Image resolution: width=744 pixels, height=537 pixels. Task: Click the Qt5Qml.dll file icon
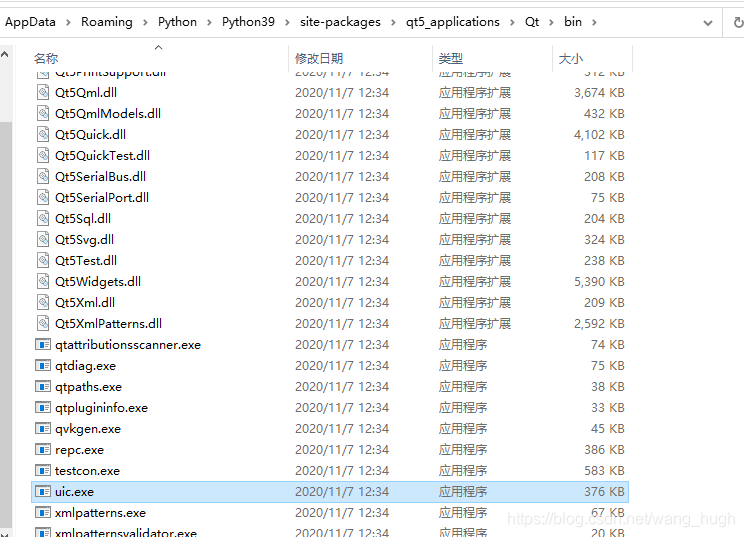[x=43, y=92]
